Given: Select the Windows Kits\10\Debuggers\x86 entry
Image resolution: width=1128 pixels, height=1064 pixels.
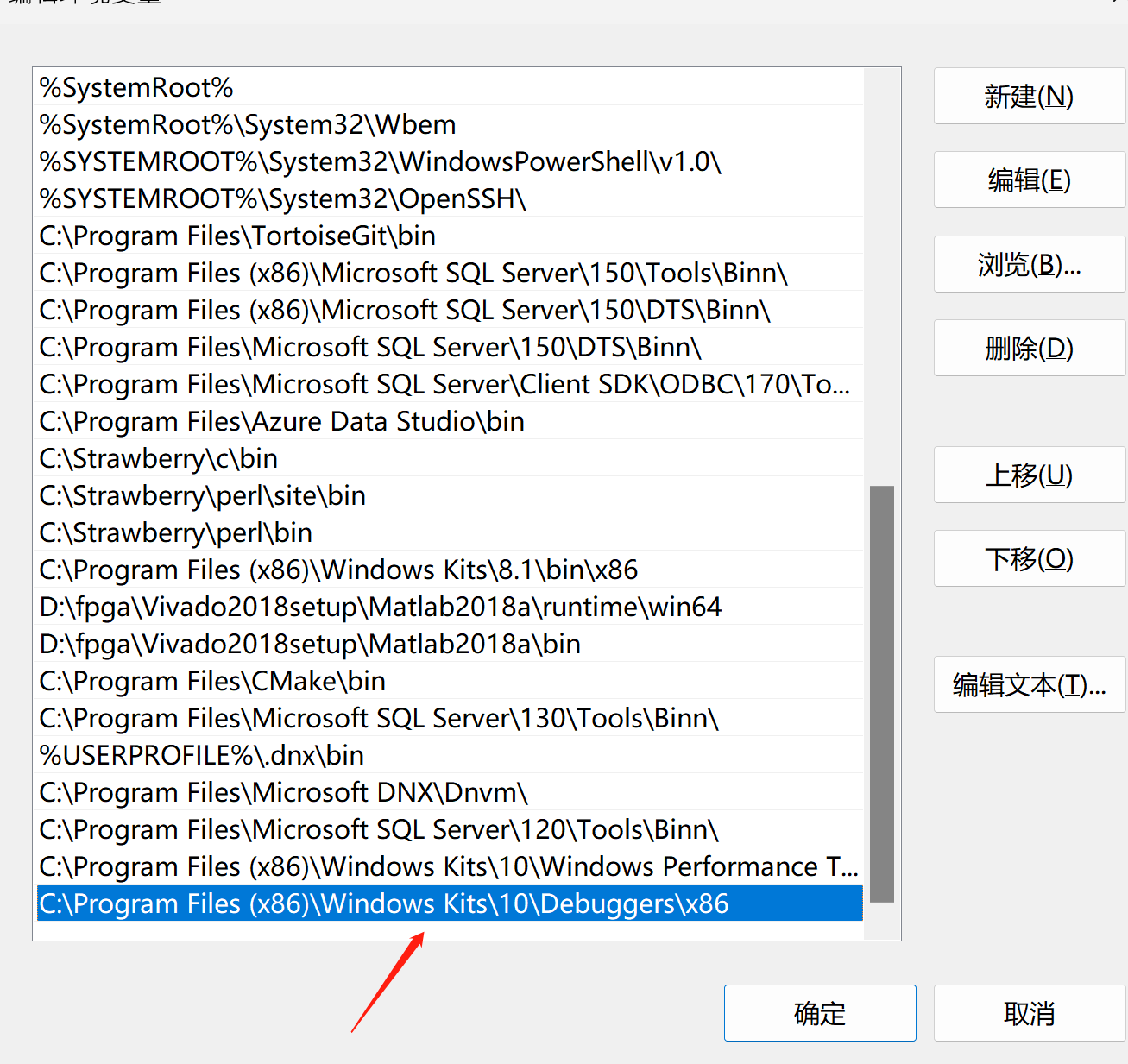Looking at the screenshot, I should point(450,903).
